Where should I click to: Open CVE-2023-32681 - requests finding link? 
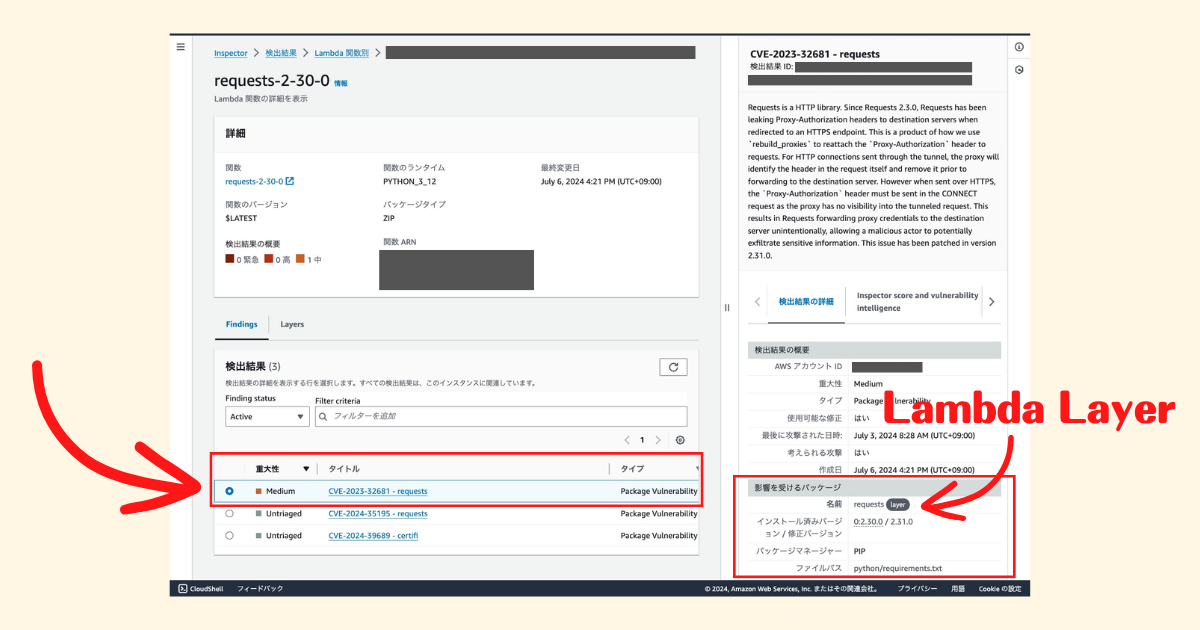pyautogui.click(x=378, y=491)
